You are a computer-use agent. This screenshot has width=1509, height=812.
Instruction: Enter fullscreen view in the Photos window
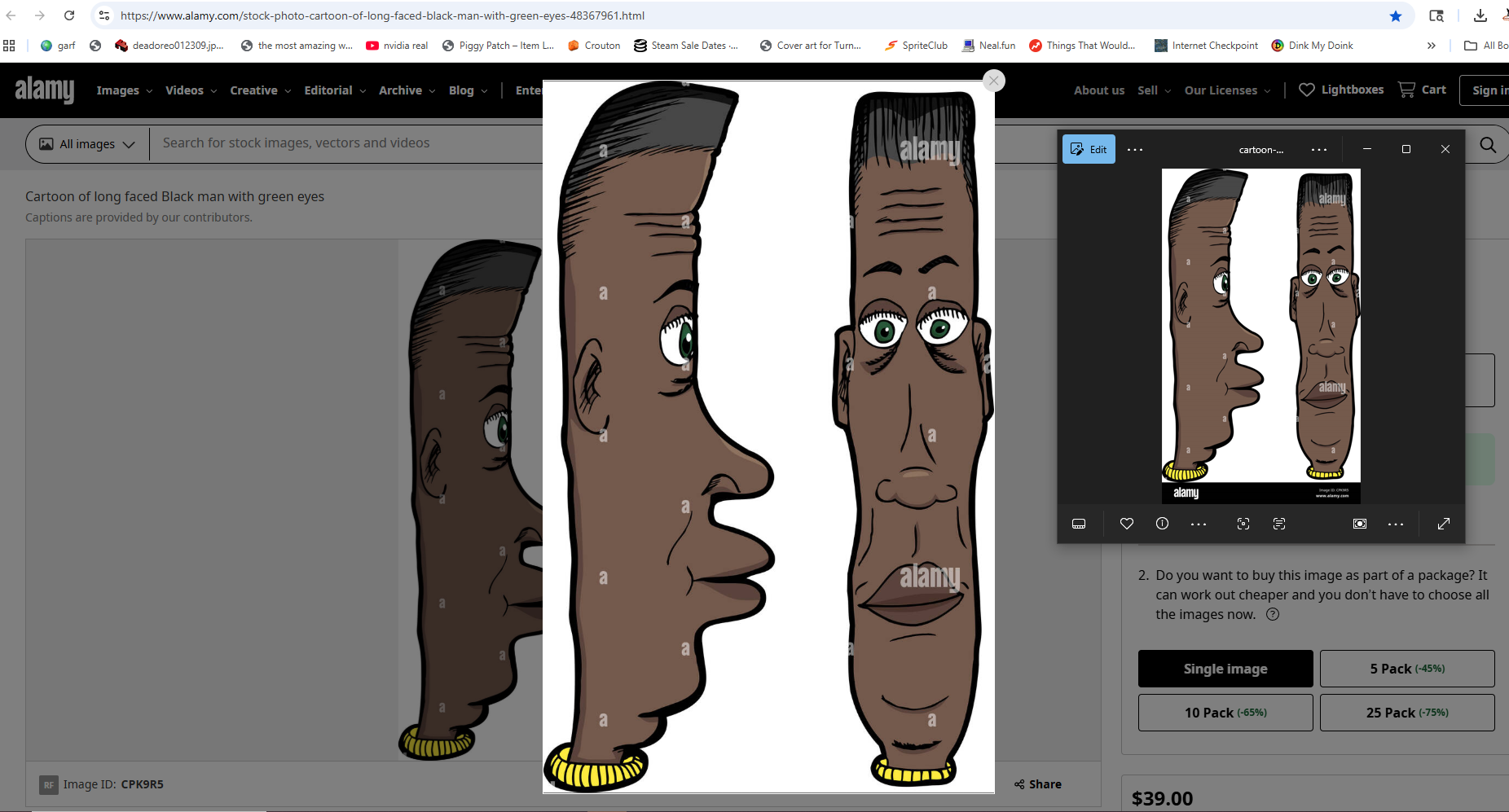tap(1444, 524)
